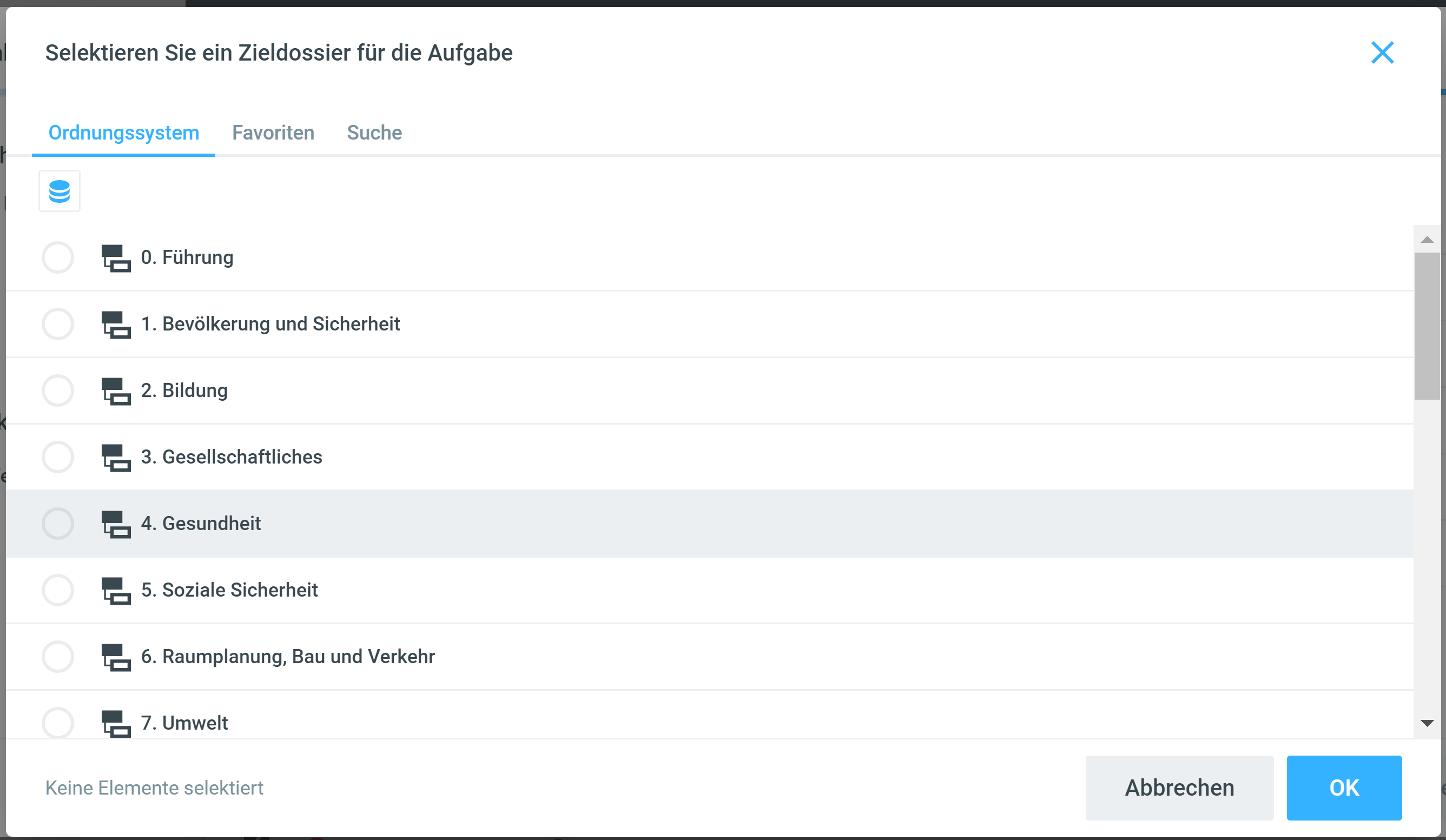Click the database repository root icon
The width and height of the screenshot is (1446, 840).
[x=59, y=191]
